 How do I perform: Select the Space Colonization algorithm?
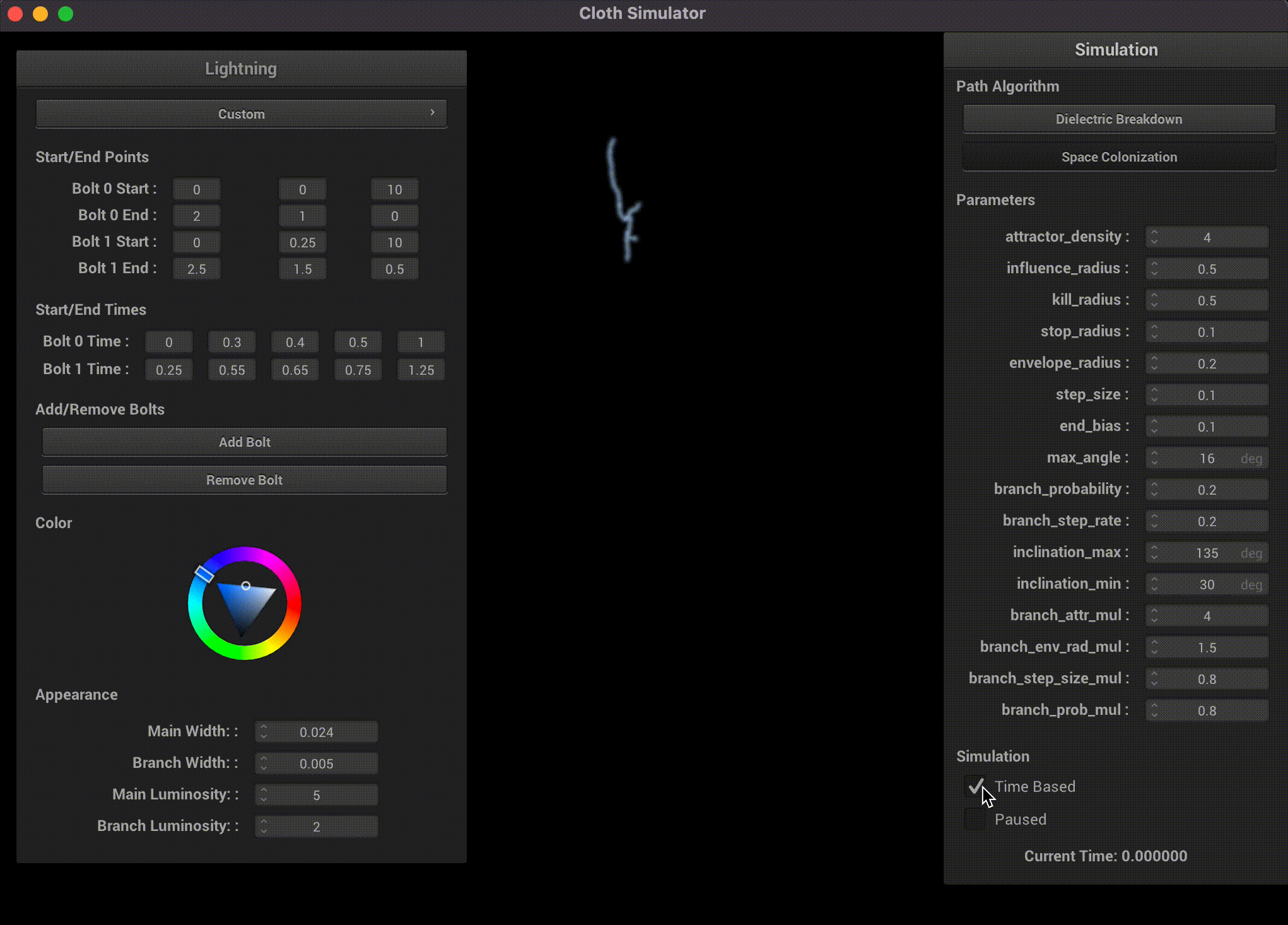pos(1119,157)
